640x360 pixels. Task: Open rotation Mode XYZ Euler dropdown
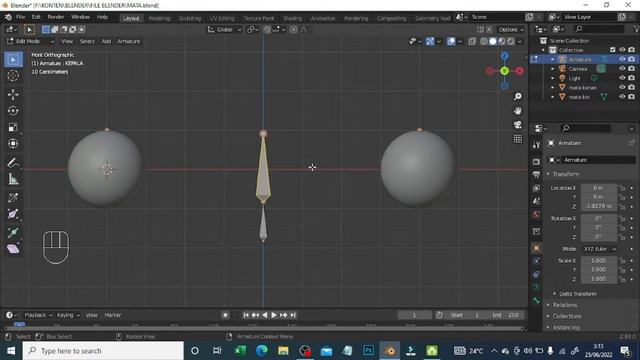click(x=599, y=249)
